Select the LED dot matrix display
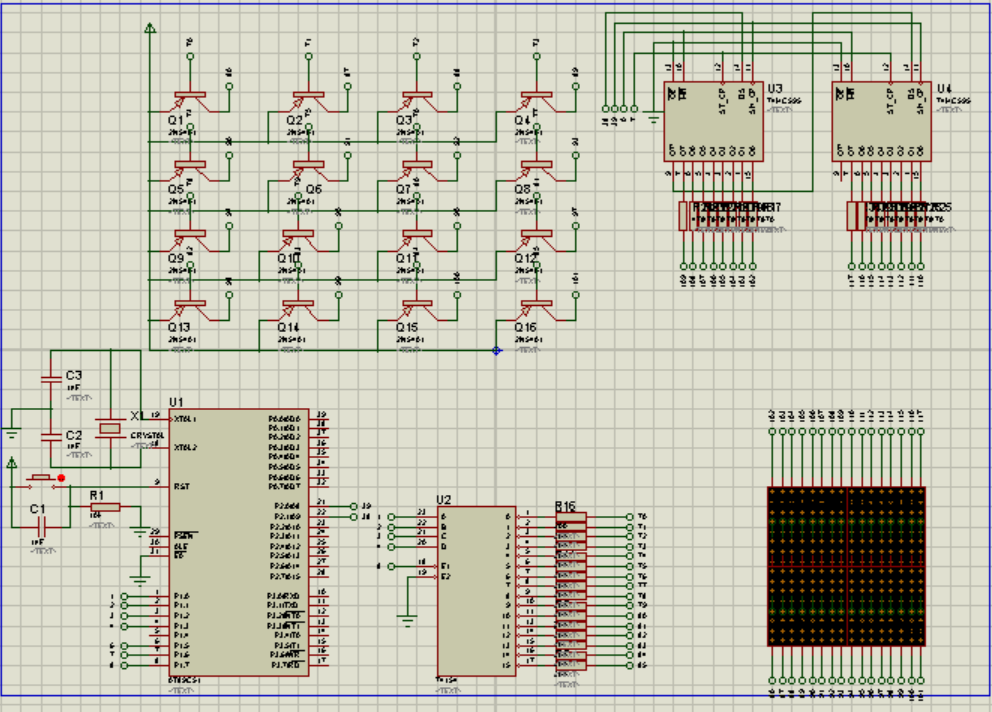992x712 pixels. pyautogui.click(x=846, y=566)
